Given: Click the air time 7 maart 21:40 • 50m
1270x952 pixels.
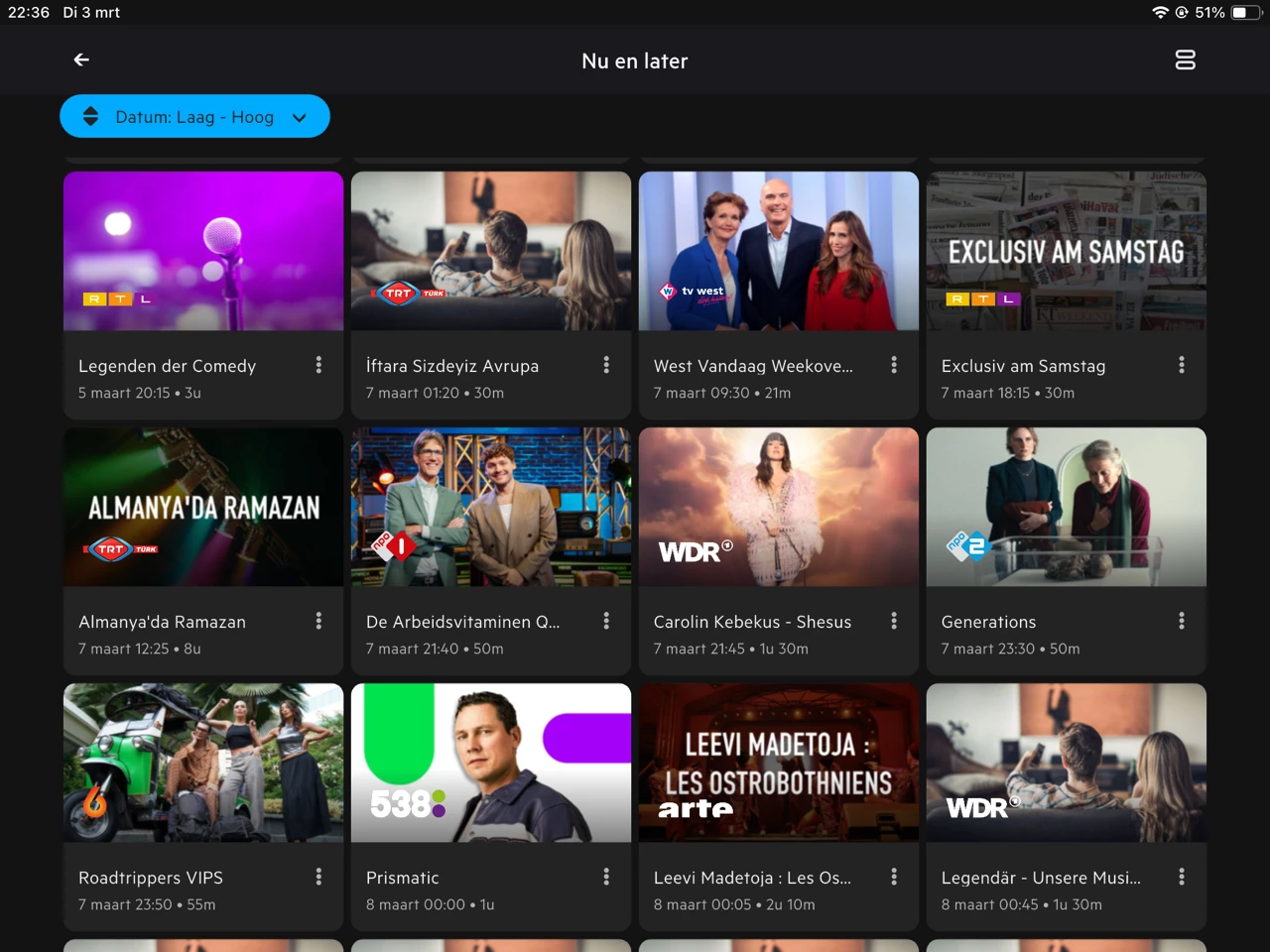Looking at the screenshot, I should click(436, 649).
